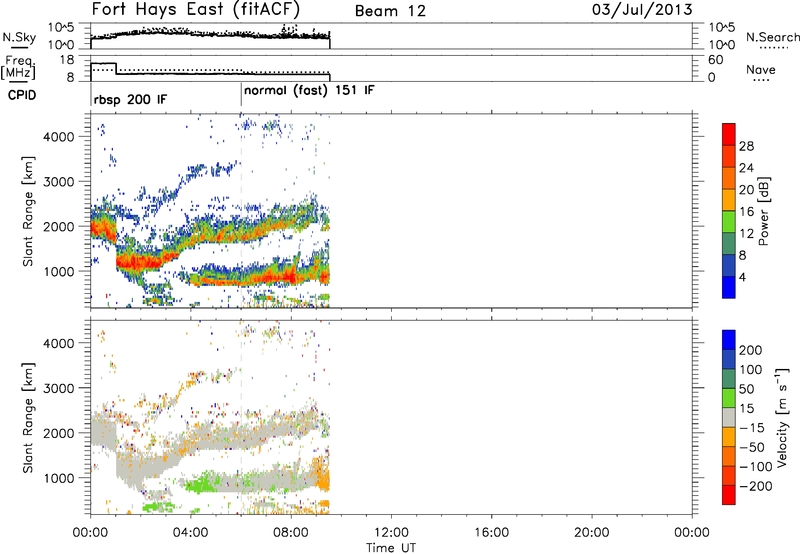Click the '12:00' time tick label

pyautogui.click(x=391, y=533)
